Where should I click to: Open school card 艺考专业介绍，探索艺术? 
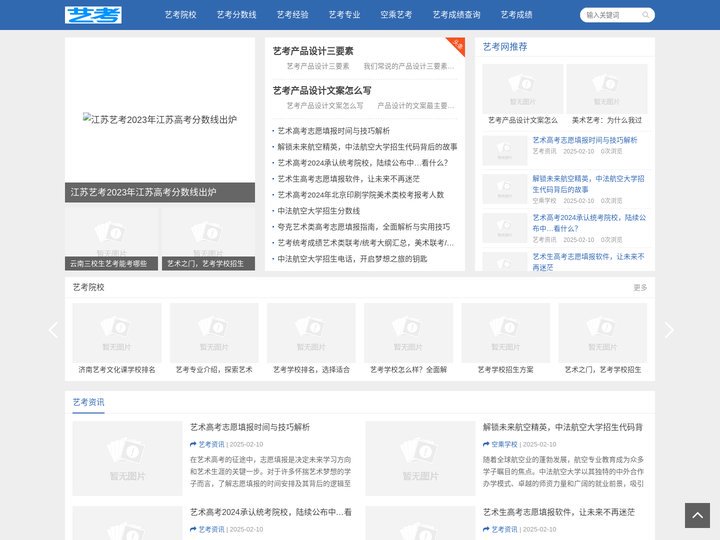214,339
